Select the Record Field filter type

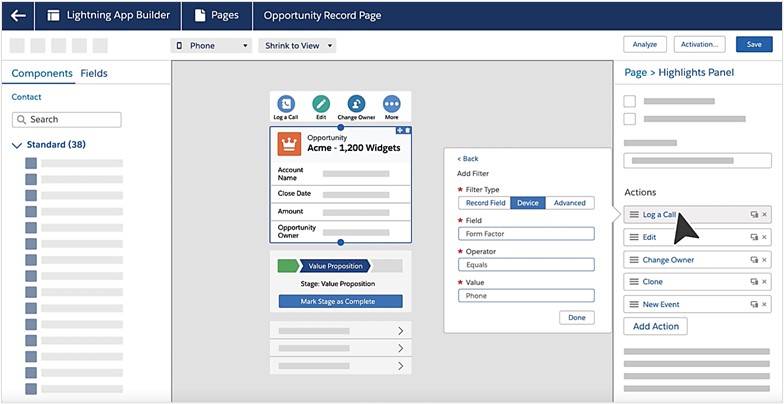[484, 203]
